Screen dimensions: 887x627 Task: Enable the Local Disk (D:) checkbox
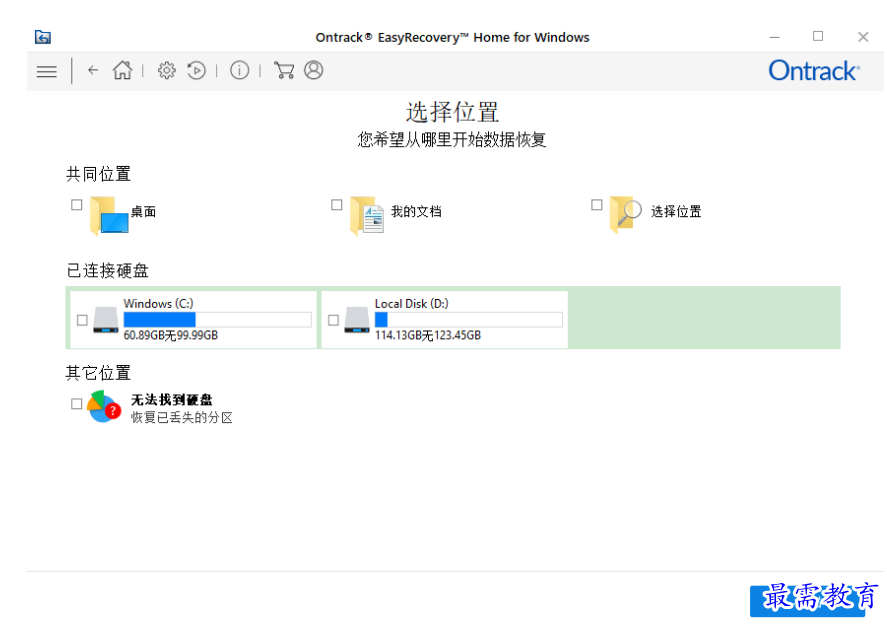tap(333, 321)
